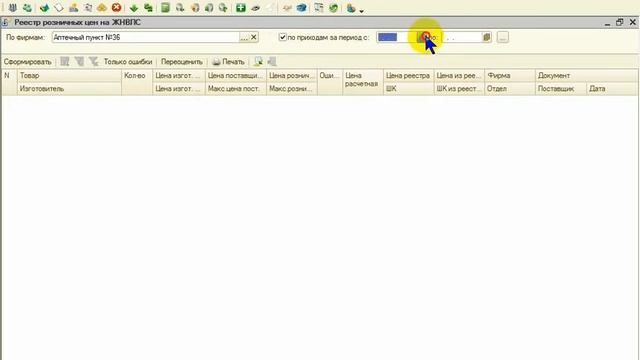Click the green circular refresh toolbar icon
Screen dimensions: 640x360
coord(333,8)
